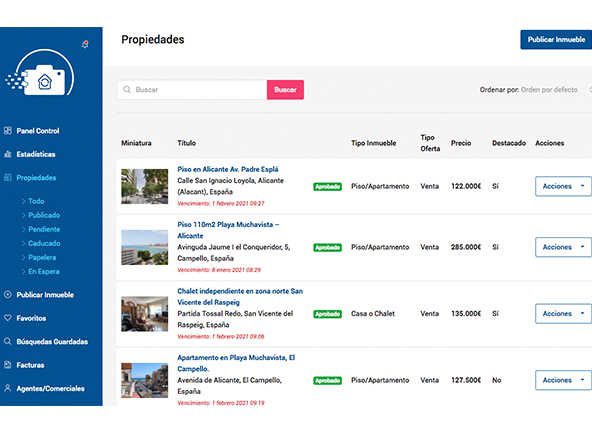
Task: Expand Acciones menu for Chalet independiente
Action: click(x=563, y=313)
